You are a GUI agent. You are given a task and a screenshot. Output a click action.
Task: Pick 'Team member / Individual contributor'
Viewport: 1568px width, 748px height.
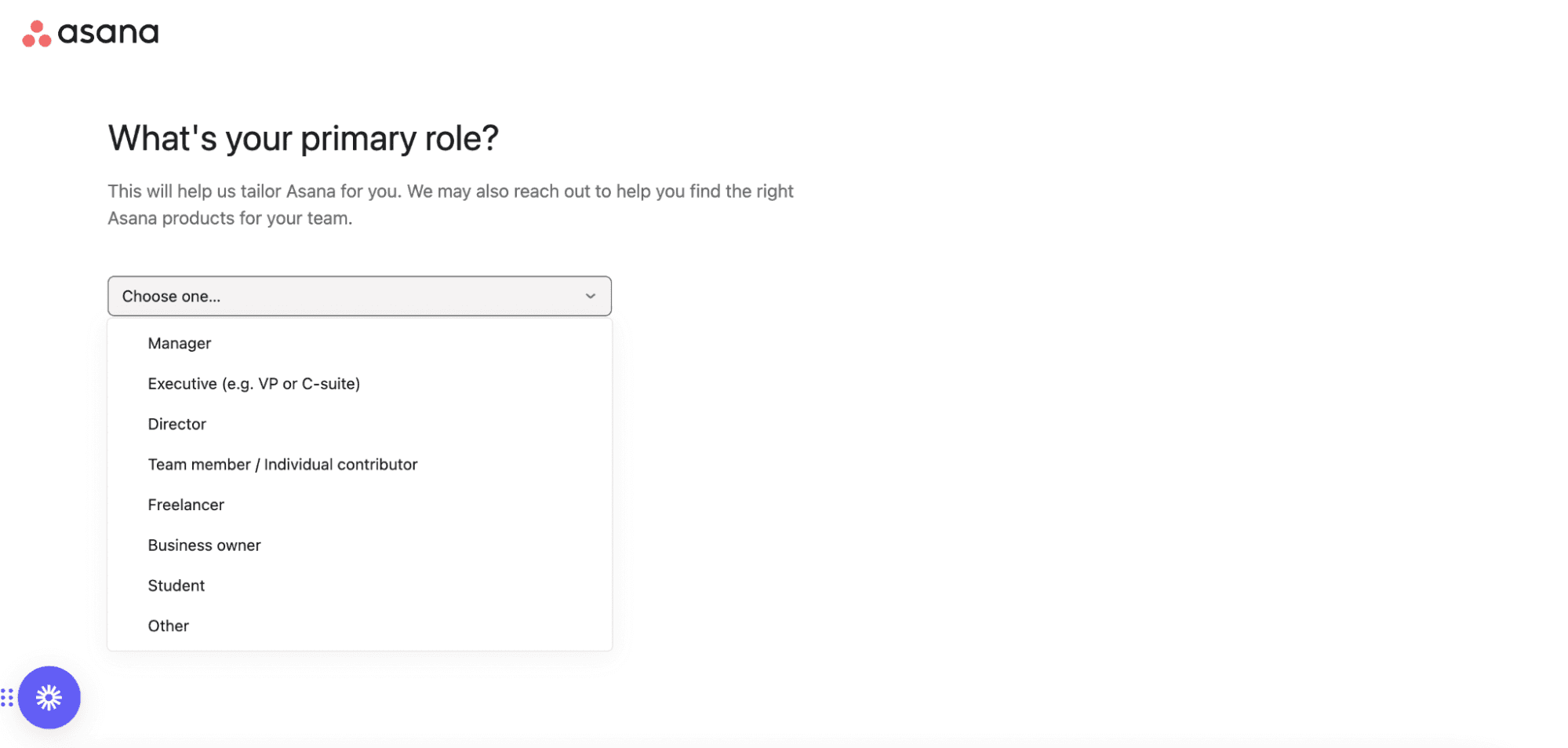(x=282, y=464)
